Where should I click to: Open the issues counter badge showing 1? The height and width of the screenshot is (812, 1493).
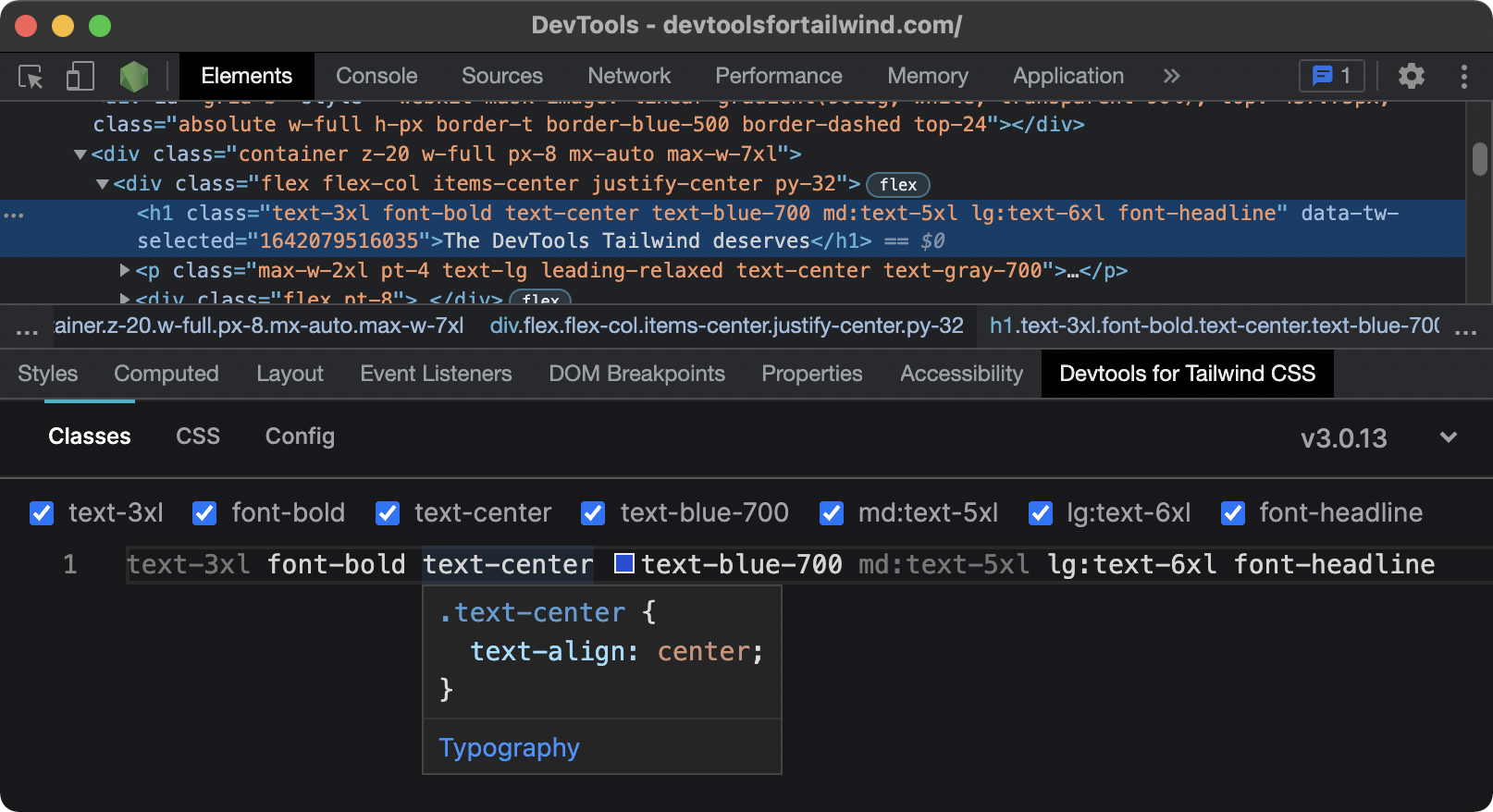pos(1332,76)
